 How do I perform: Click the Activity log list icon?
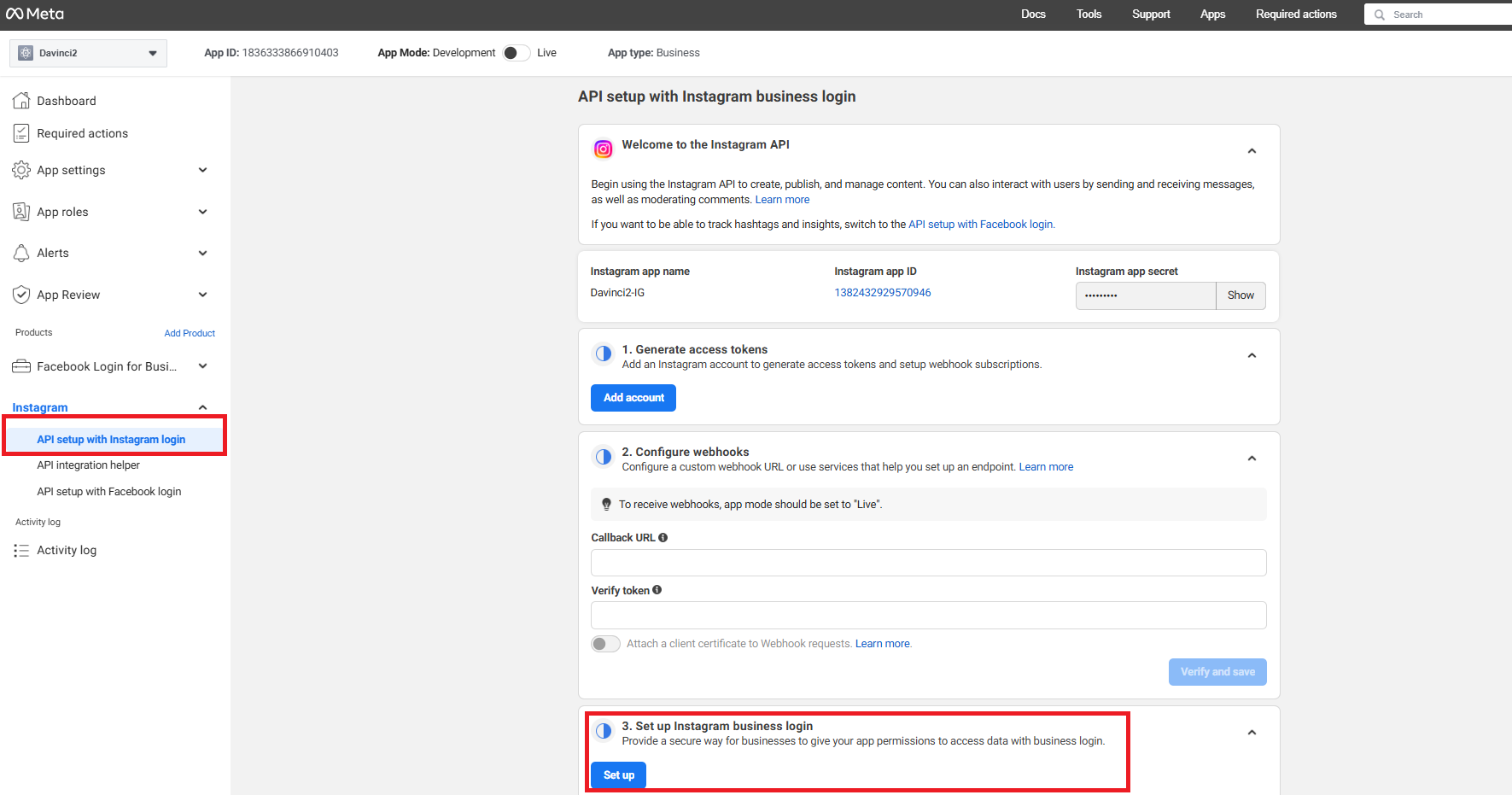tap(21, 551)
